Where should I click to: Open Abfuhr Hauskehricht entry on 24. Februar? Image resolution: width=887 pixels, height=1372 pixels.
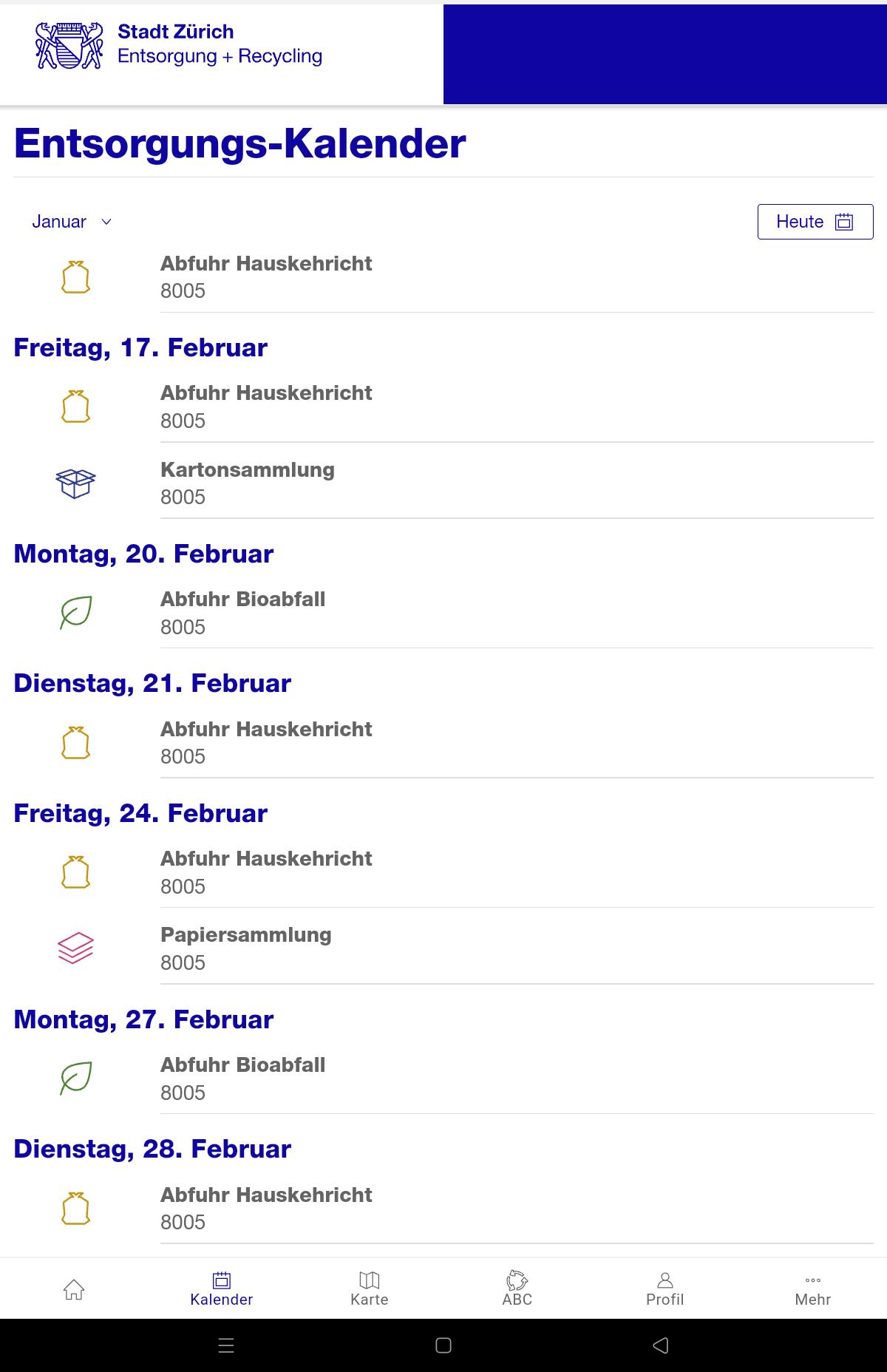443,872
